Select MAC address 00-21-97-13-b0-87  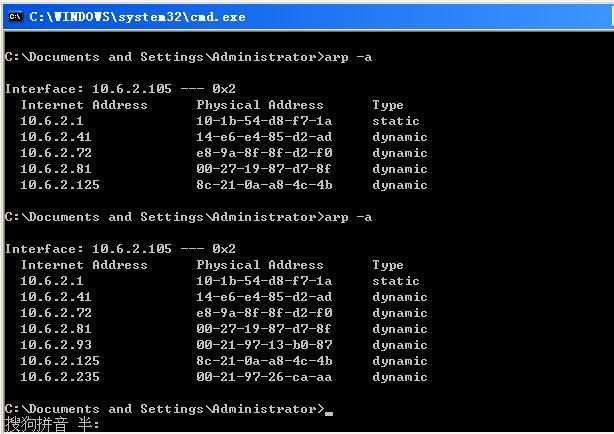(264, 345)
